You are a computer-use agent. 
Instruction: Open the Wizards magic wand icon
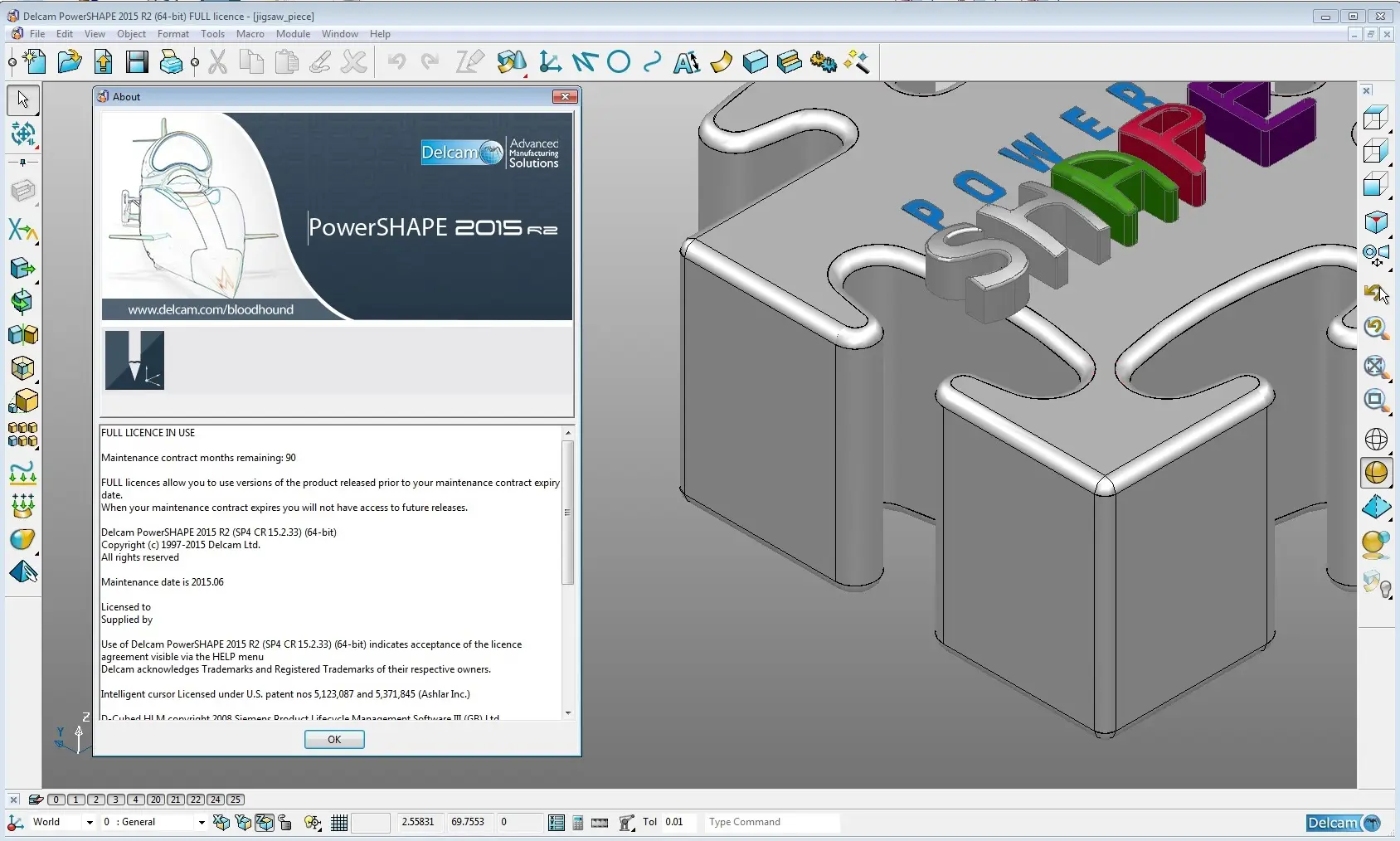857,61
